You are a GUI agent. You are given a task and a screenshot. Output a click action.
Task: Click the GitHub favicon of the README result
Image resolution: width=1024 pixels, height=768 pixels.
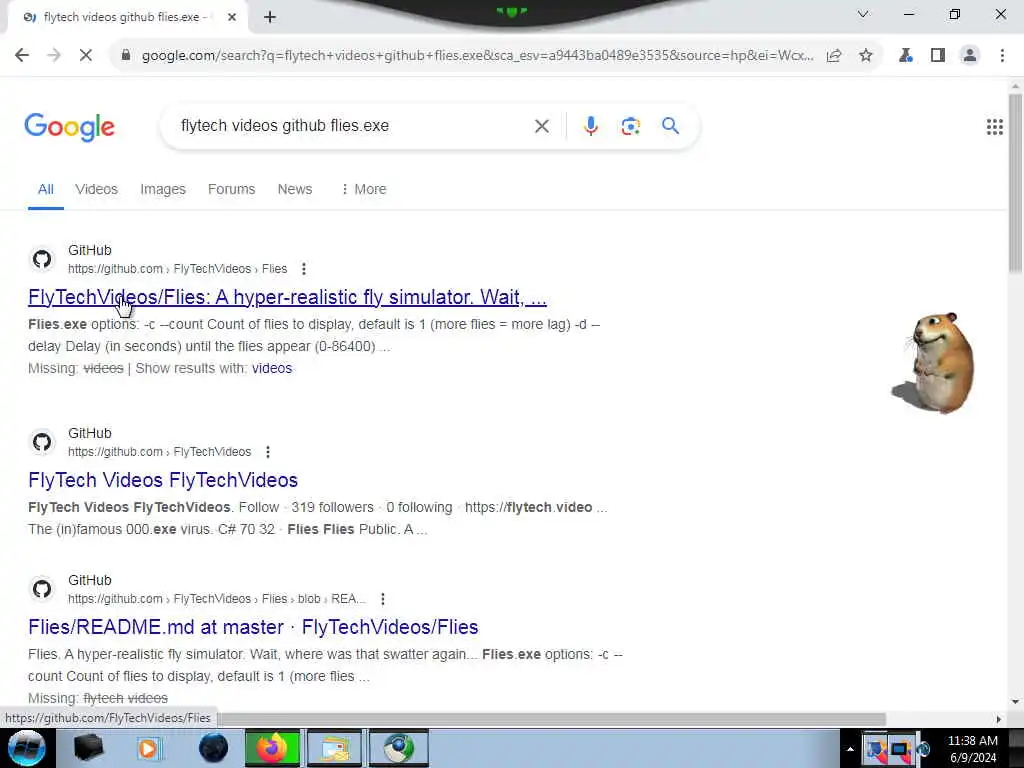(x=42, y=589)
